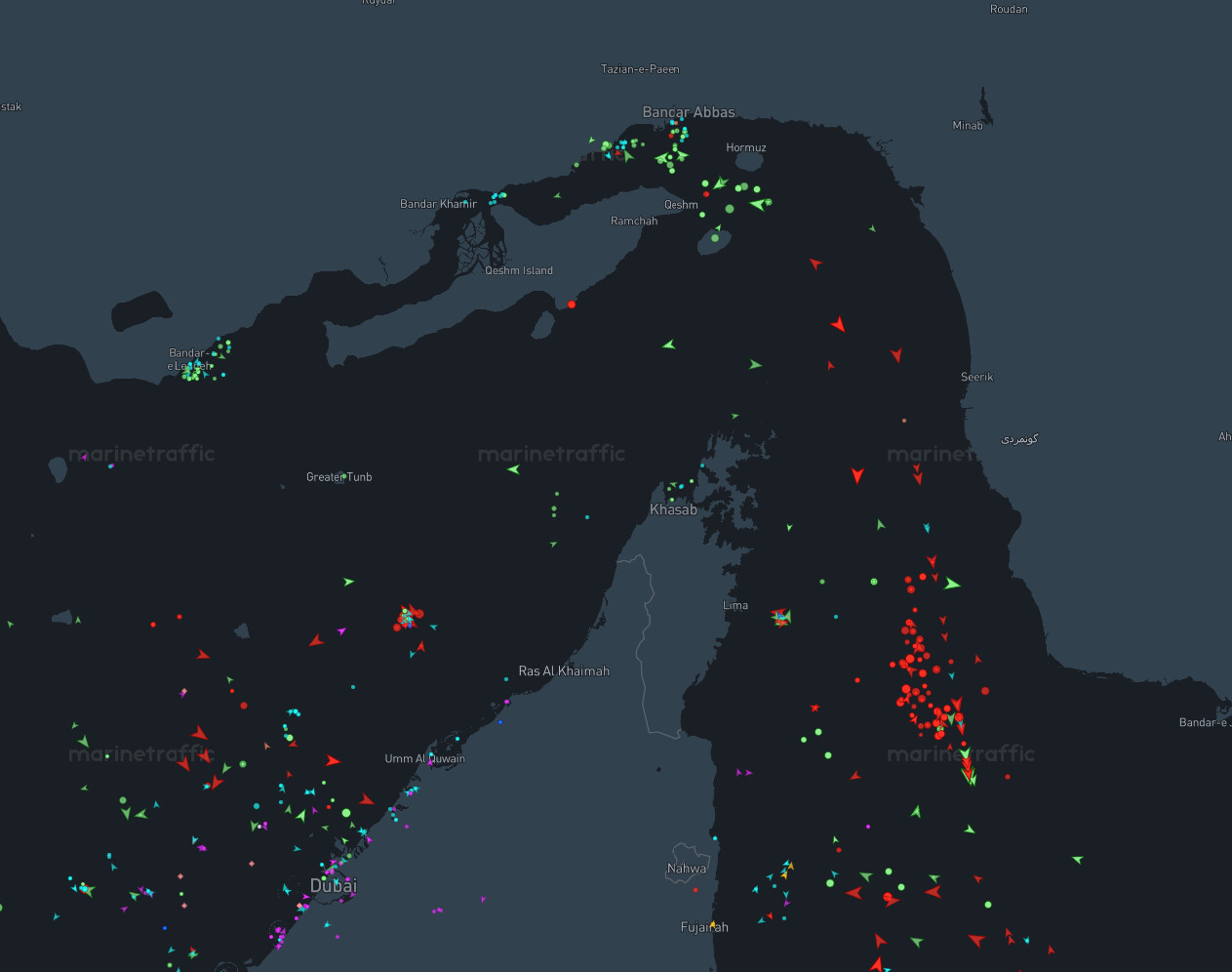Select the red dot vessel inside Nahwa enclave
The width and height of the screenshot is (1232, 972).
tap(695, 890)
